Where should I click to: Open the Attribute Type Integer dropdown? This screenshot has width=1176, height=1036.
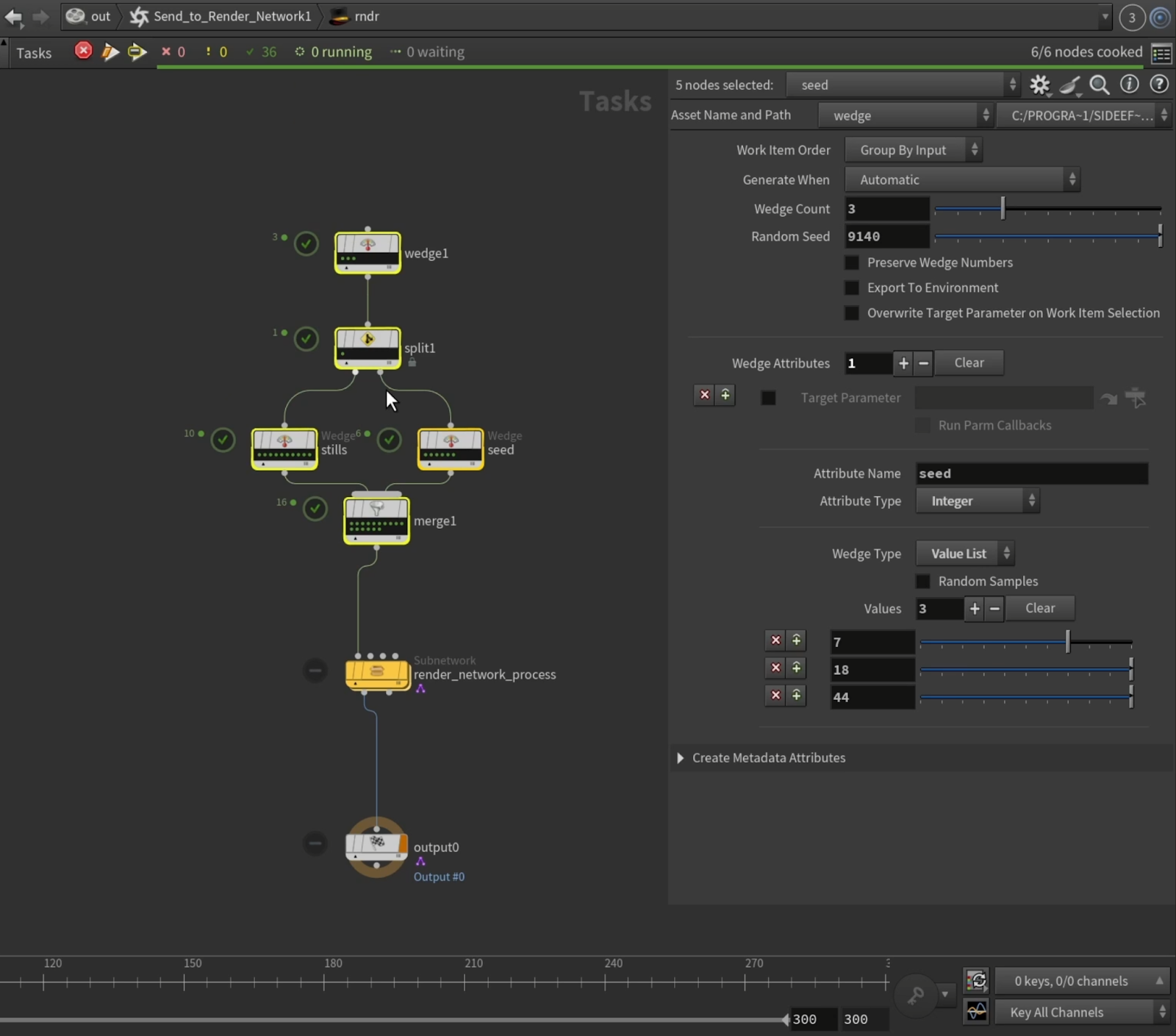[x=977, y=501]
